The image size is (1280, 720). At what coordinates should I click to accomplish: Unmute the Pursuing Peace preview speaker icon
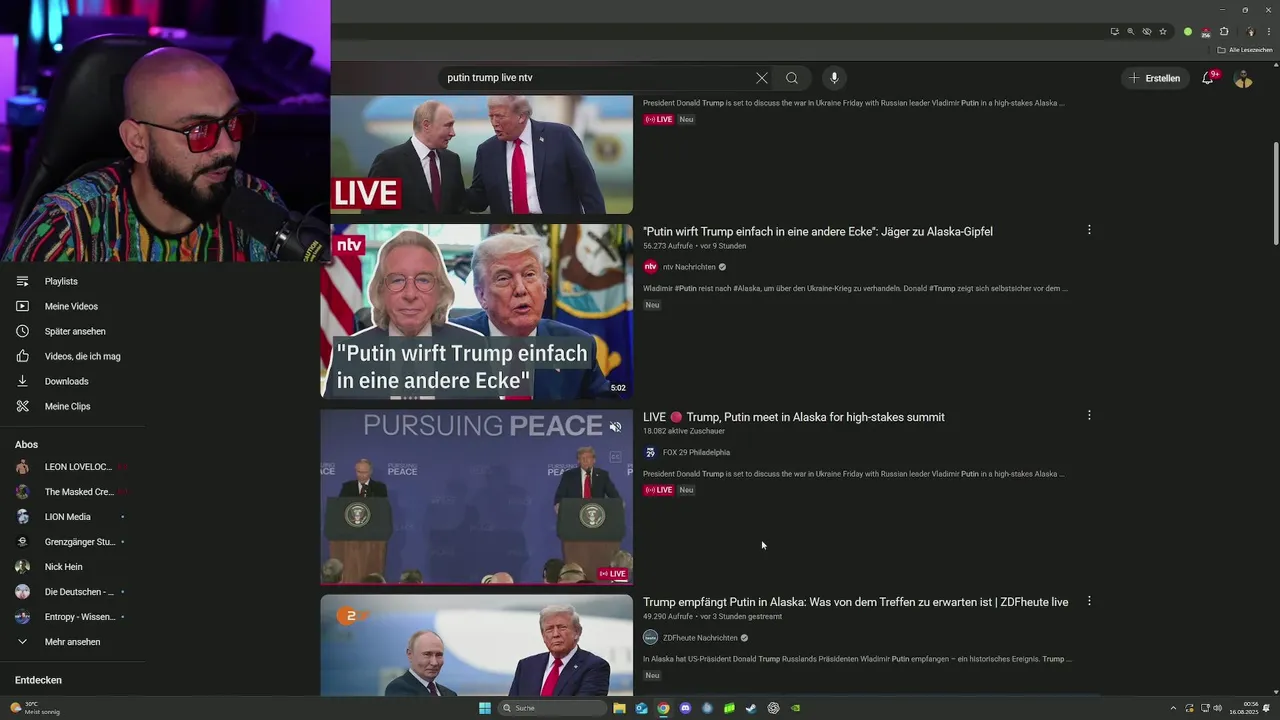[x=615, y=427]
